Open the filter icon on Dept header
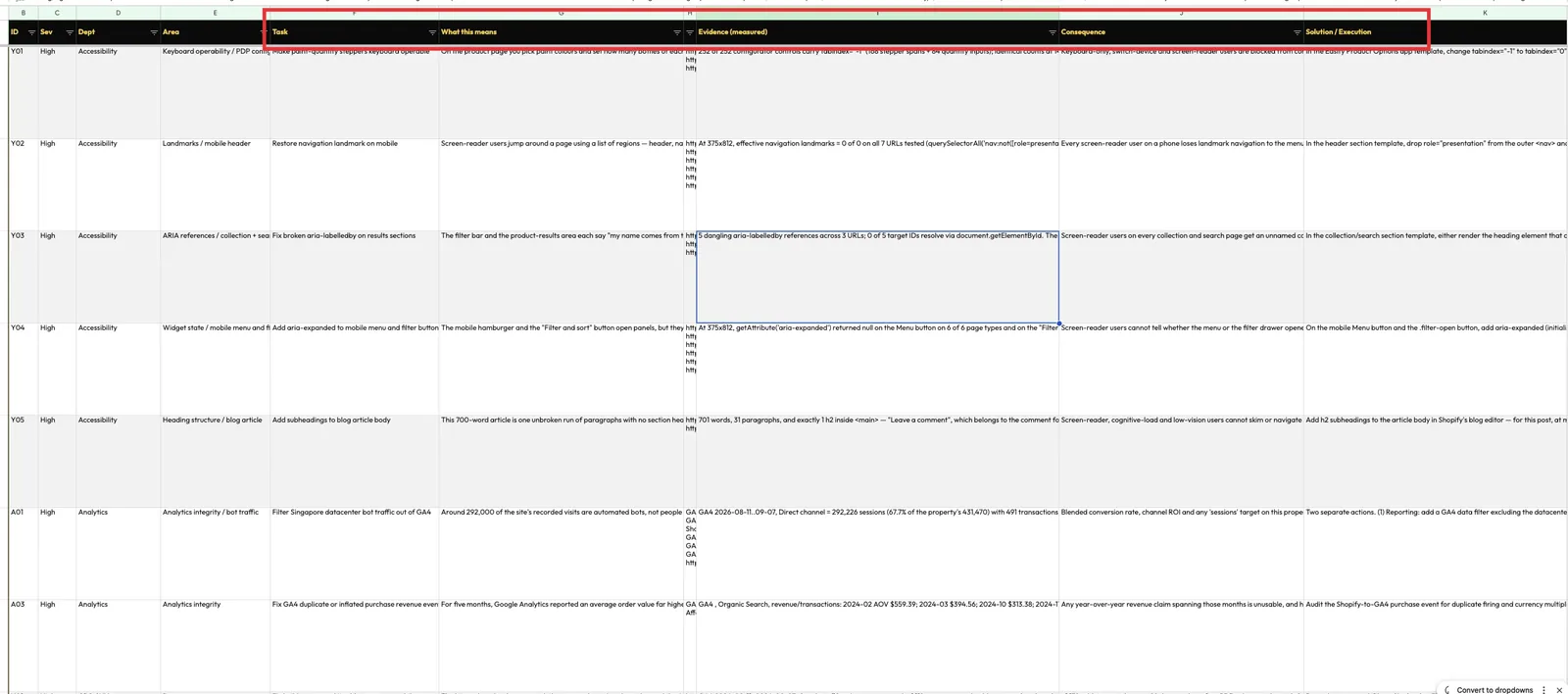The image size is (1568, 694). coord(154,32)
